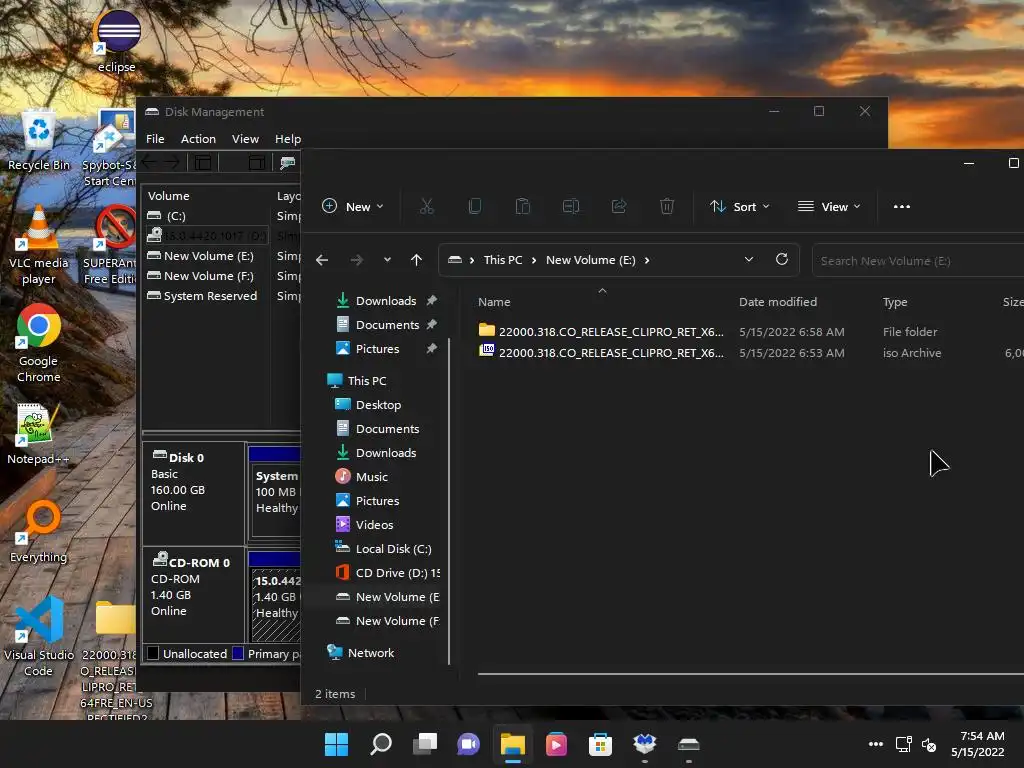
Task: Expand chevron after This PC in address bar
Action: [x=534, y=260]
